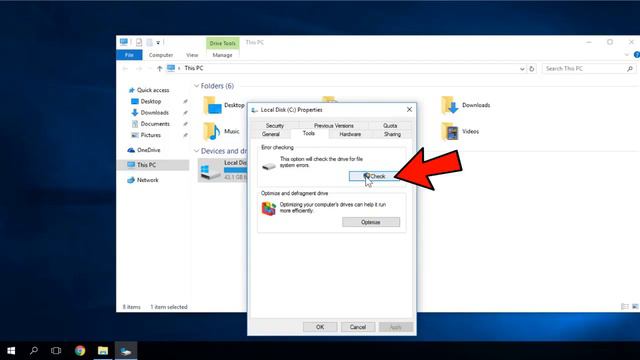Collapse the Folders (6) group
This screenshot has height=360, width=640.
196,86
